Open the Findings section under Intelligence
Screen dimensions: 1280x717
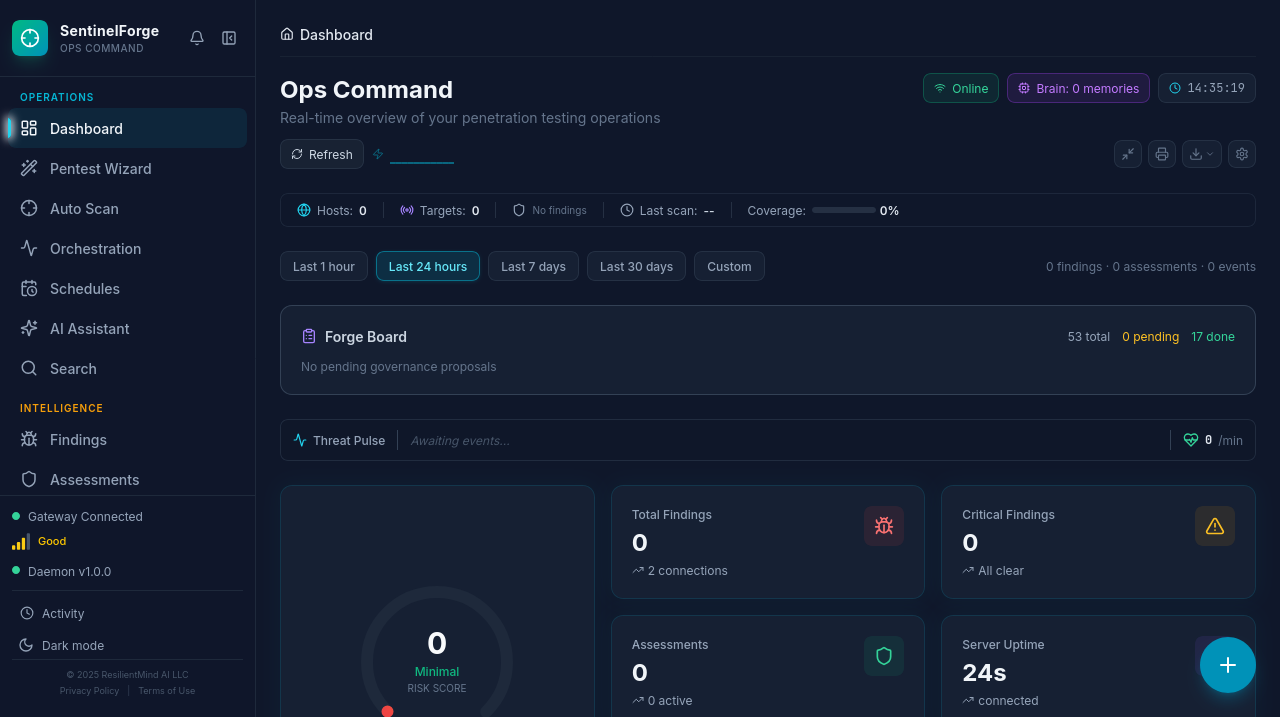coord(78,440)
